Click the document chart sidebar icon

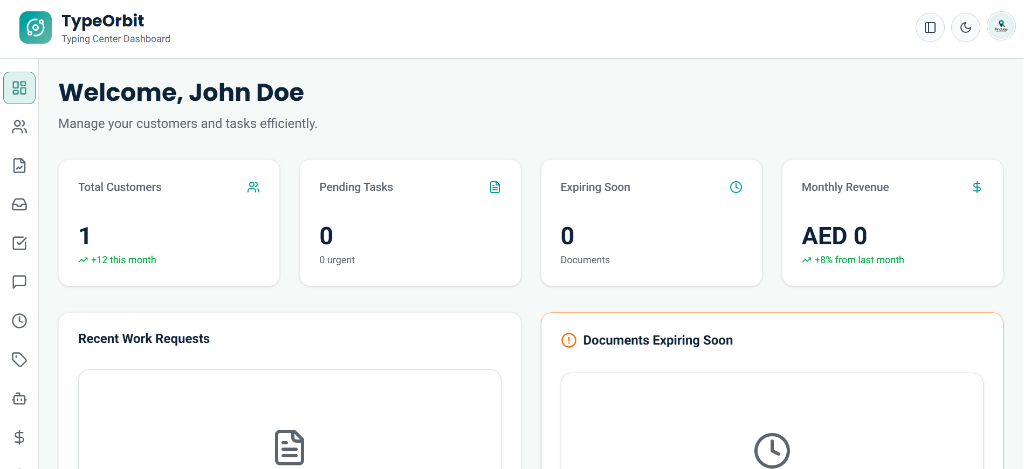pyautogui.click(x=19, y=166)
